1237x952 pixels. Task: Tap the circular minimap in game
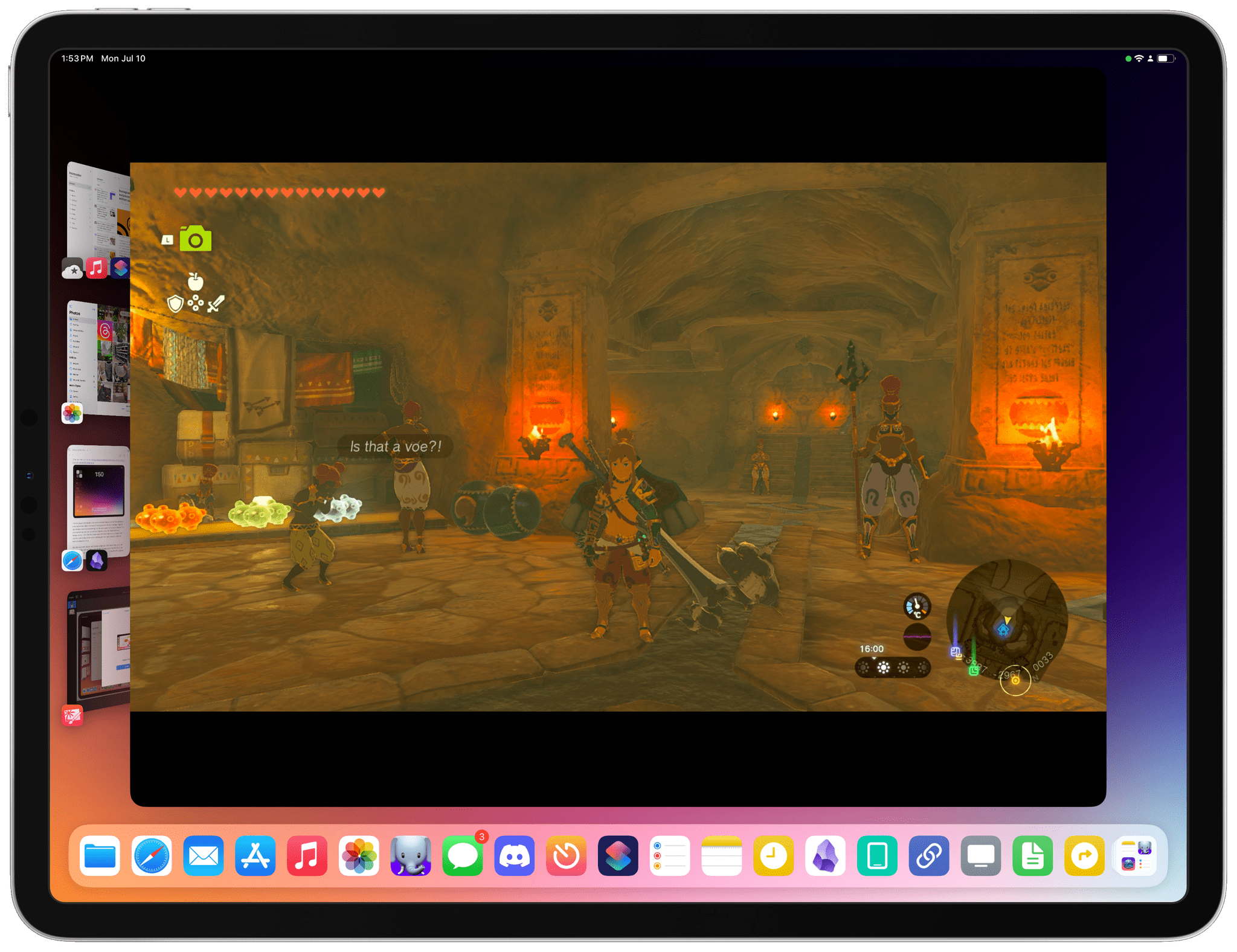coord(1007,620)
